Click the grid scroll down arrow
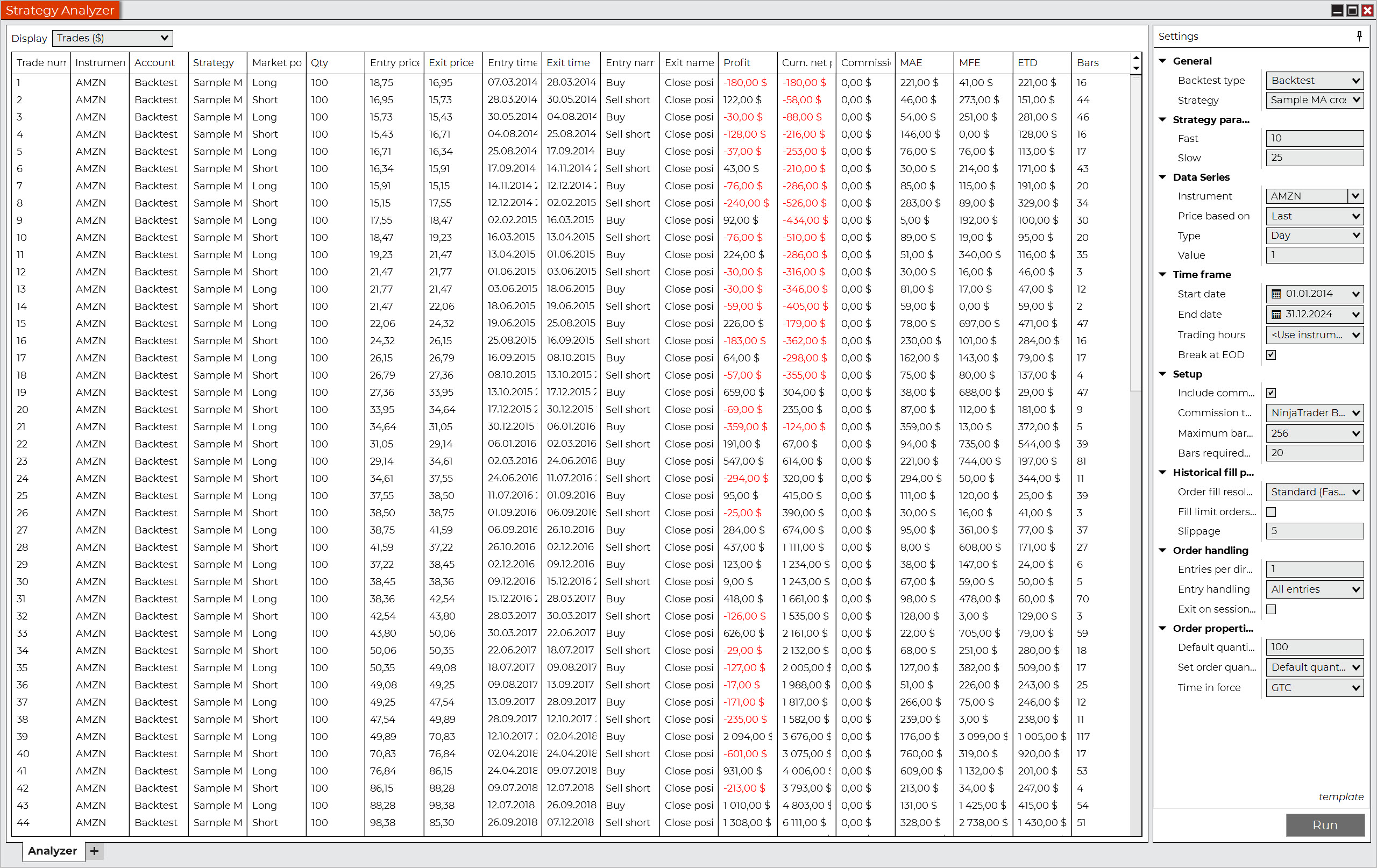This screenshot has width=1377, height=868. pyautogui.click(x=1135, y=68)
